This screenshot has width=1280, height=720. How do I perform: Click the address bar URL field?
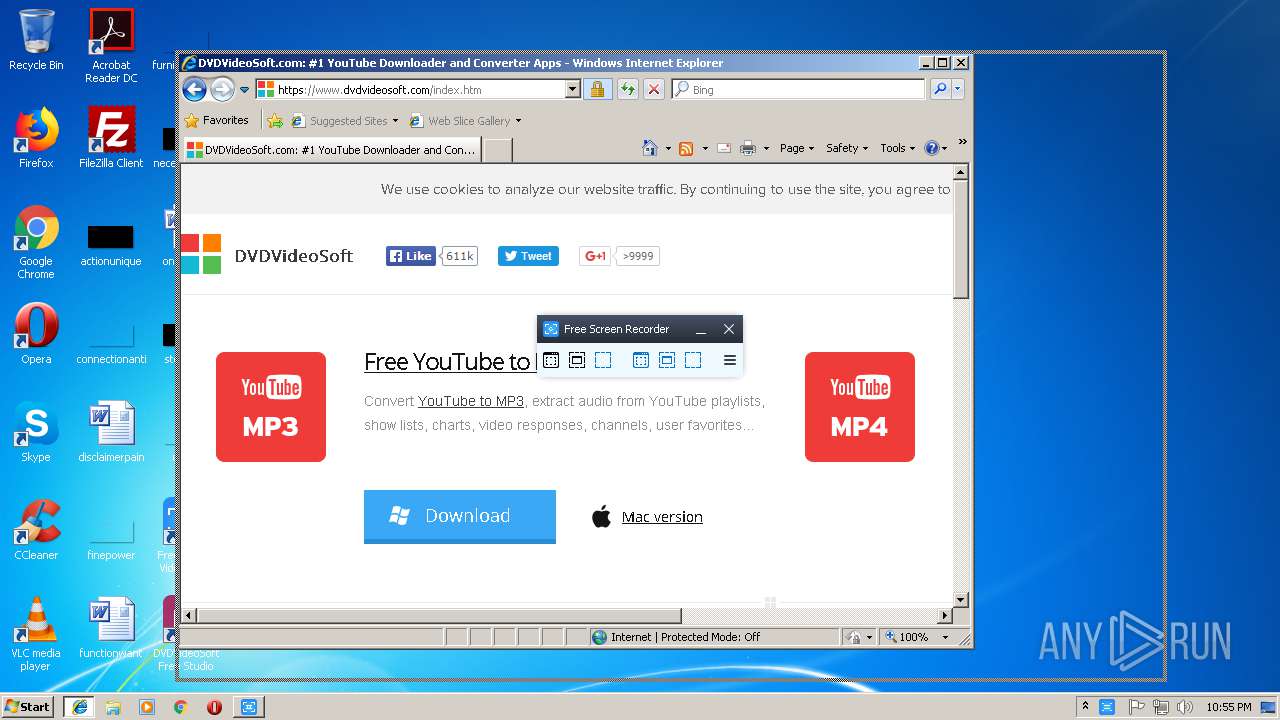(x=418, y=90)
